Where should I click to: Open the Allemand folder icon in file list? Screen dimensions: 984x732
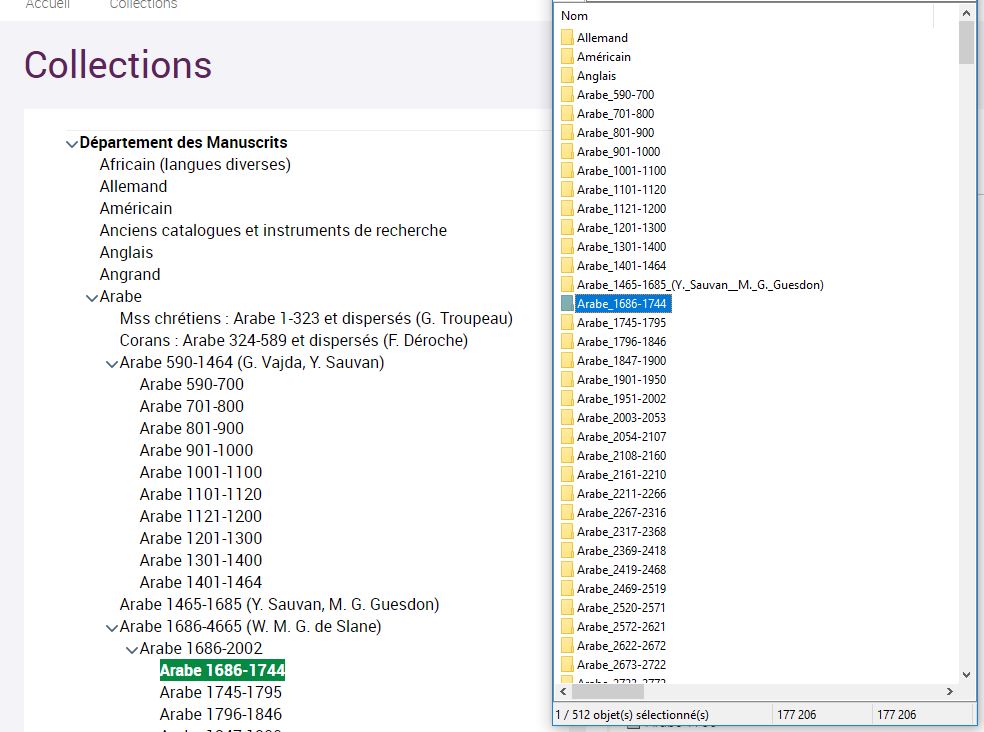point(567,38)
